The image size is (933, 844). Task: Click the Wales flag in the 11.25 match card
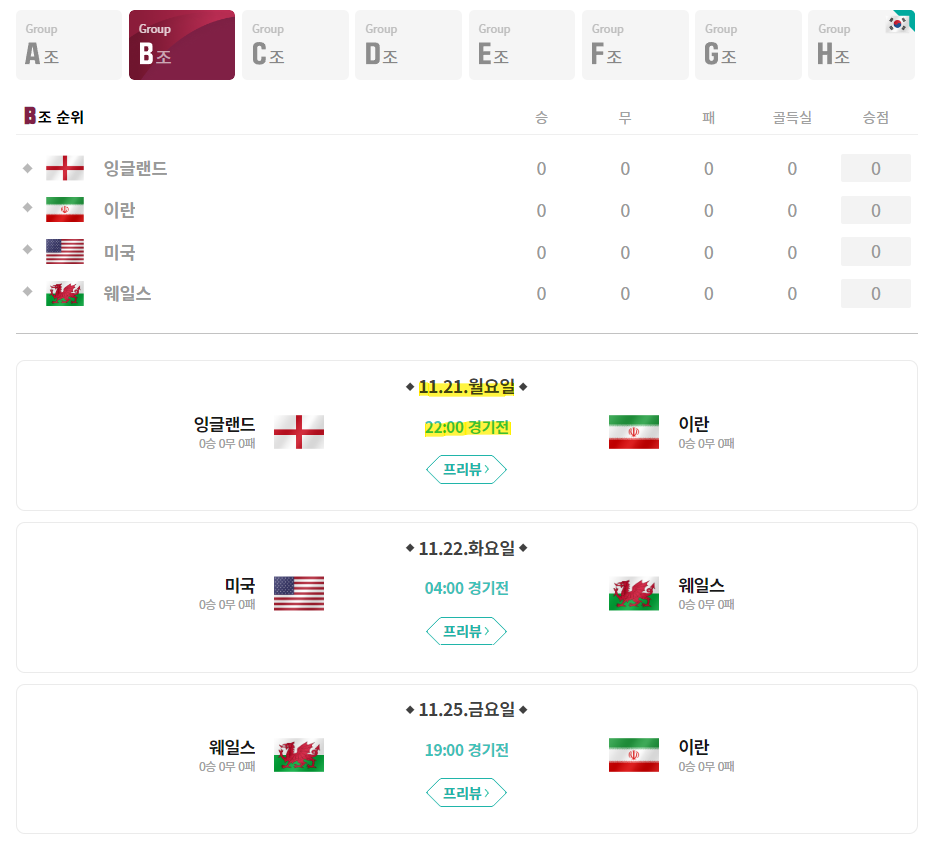point(298,755)
